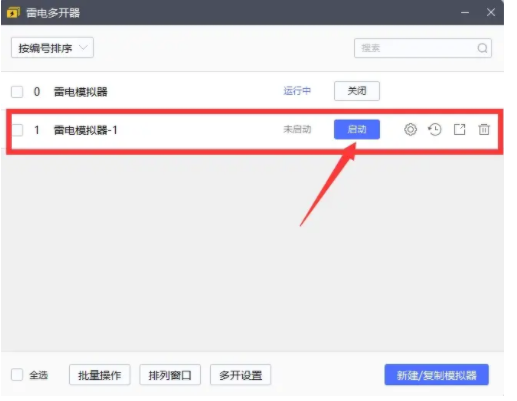Enable the 全选 select-all checkbox

click(17, 375)
